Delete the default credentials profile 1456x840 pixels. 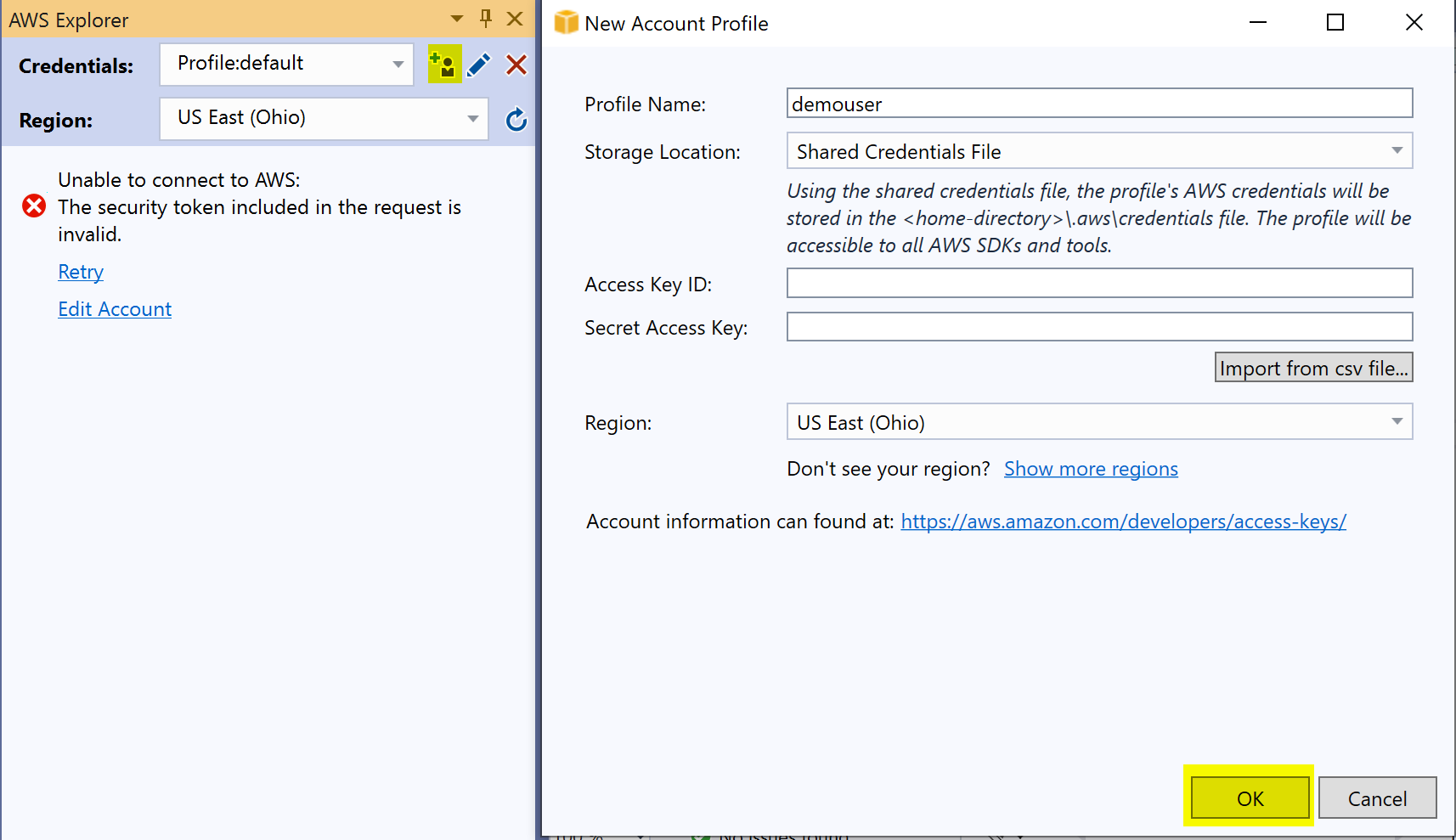(x=516, y=64)
